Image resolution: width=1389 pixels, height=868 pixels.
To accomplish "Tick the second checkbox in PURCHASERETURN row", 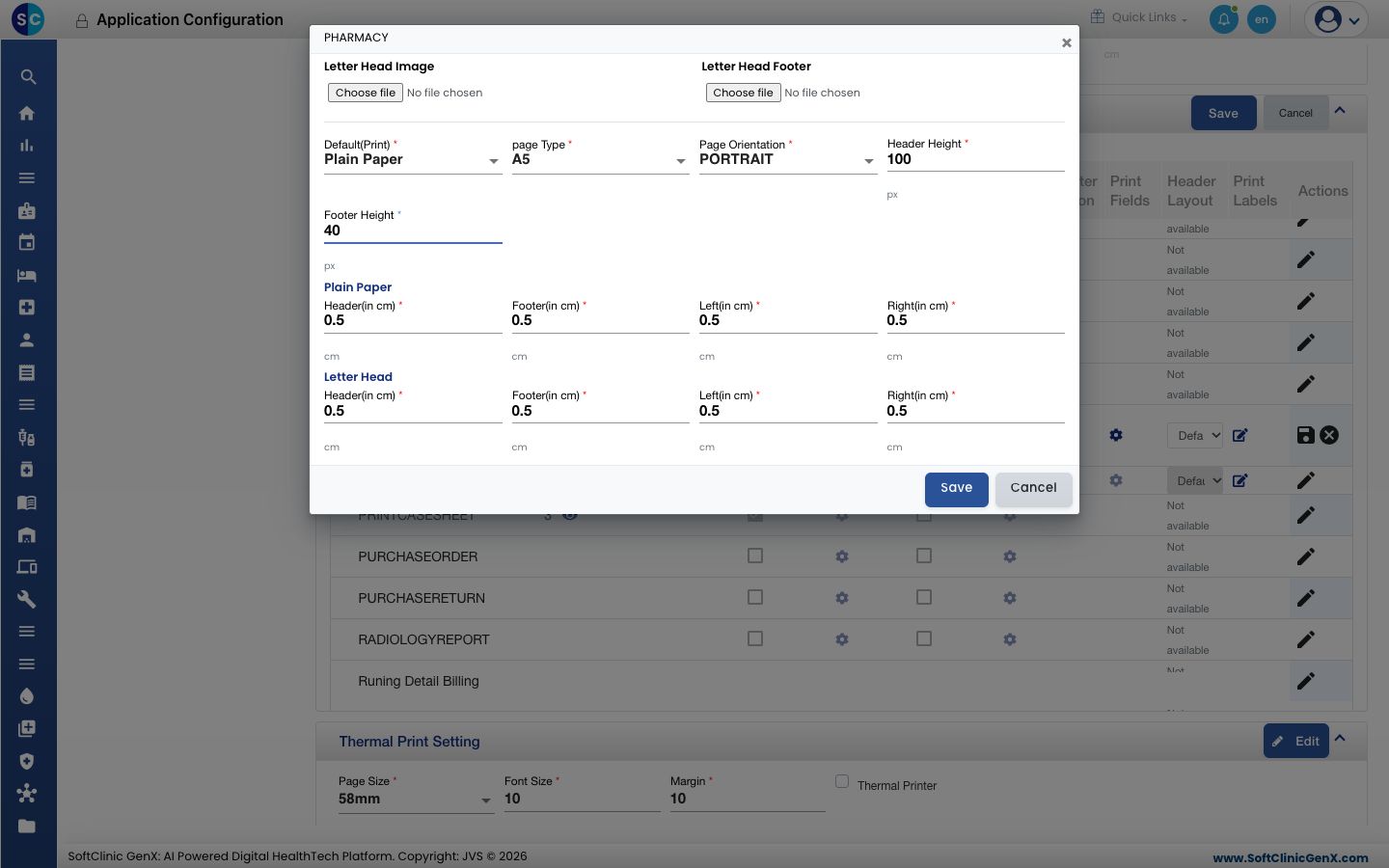I will [x=924, y=597].
